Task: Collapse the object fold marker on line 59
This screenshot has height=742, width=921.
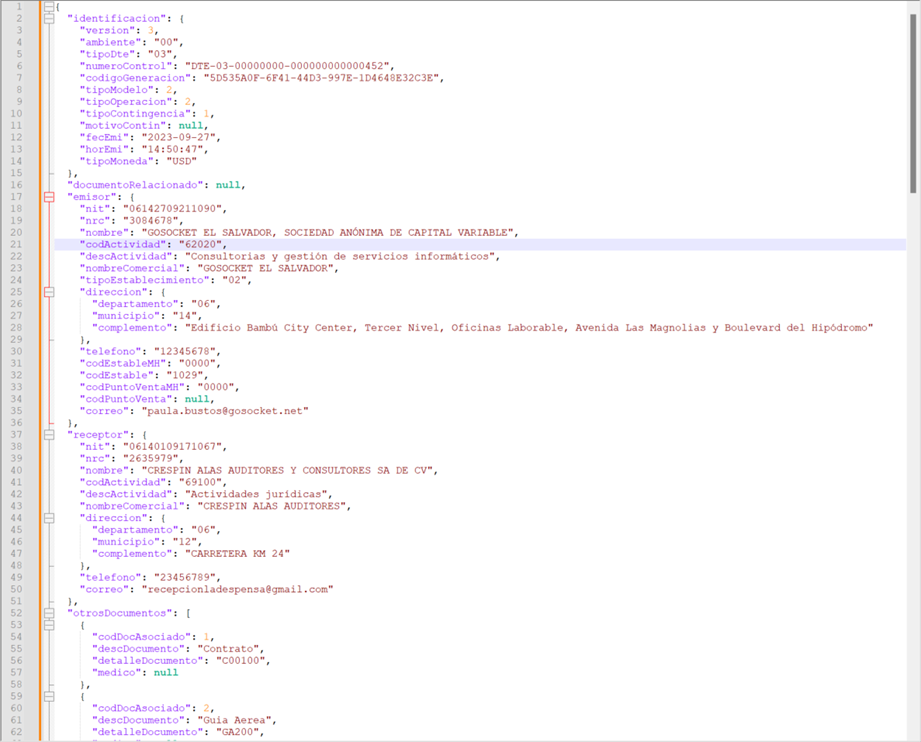Action: coord(49,696)
